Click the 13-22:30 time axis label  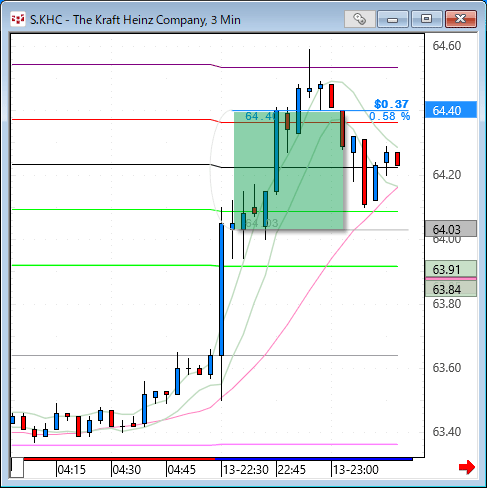246,470
